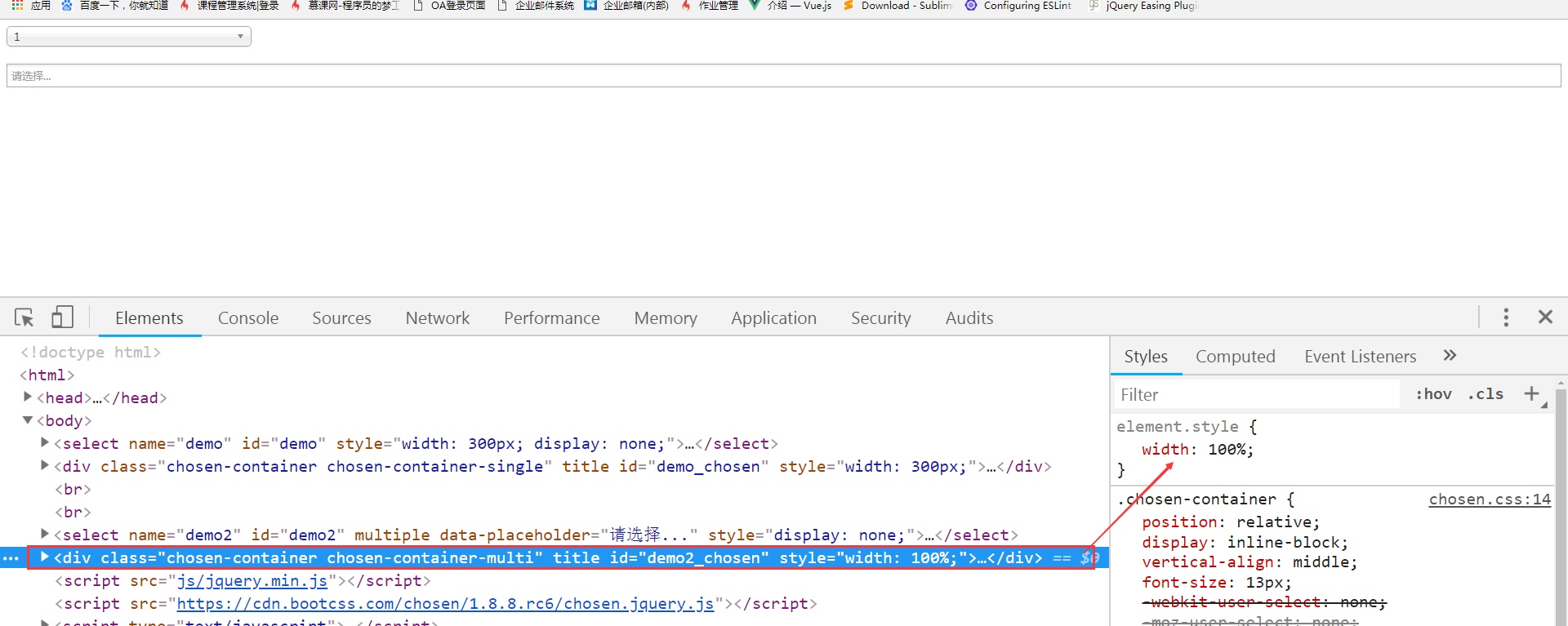Follow the js/jquery.min.js script link
Screen dimensions: 1568x626
point(252,581)
